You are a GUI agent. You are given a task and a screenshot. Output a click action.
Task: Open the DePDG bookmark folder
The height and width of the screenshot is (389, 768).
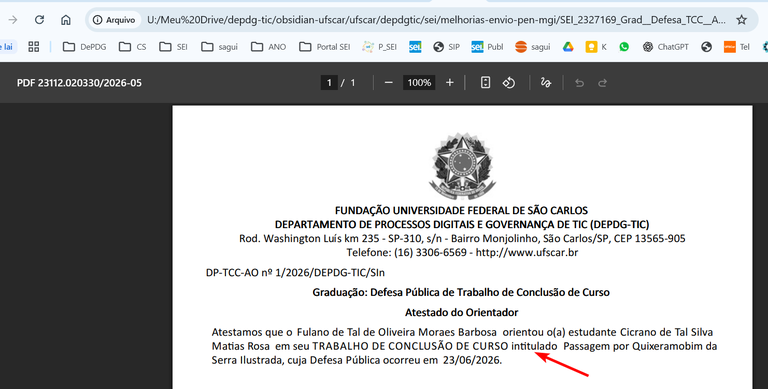[x=84, y=47]
